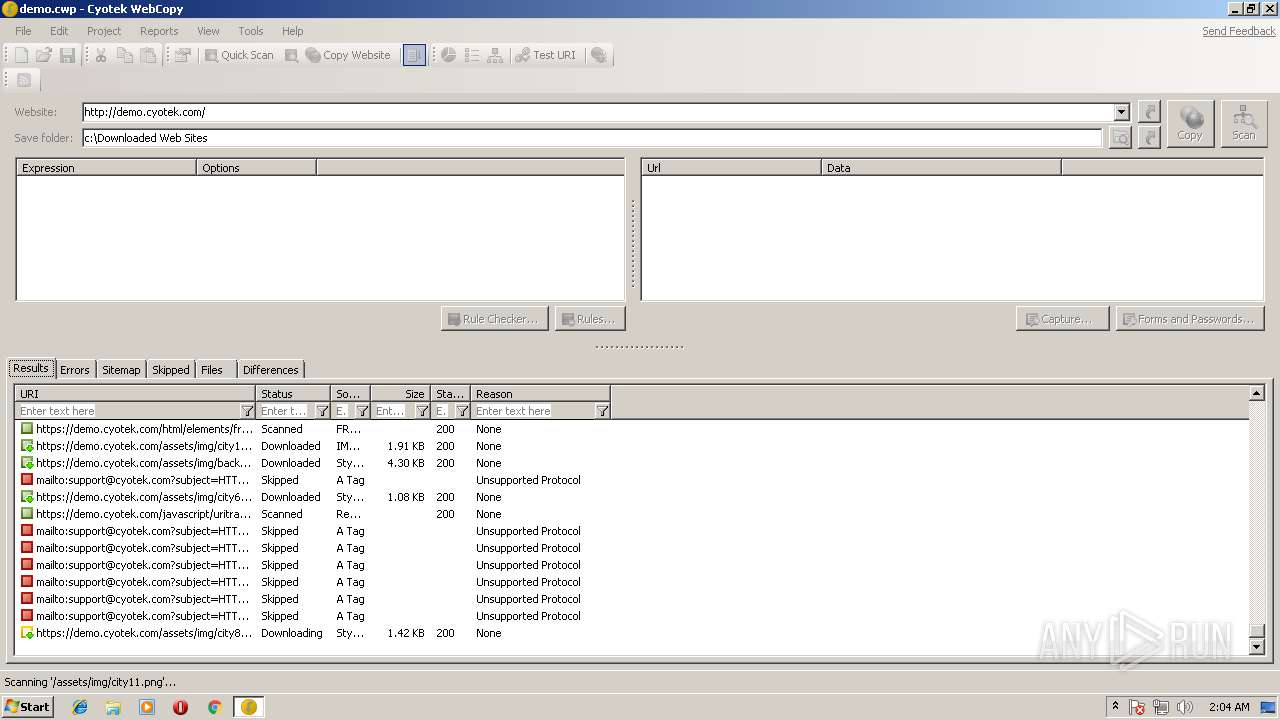Open the Help menu
This screenshot has height=720, width=1280.
(x=292, y=31)
